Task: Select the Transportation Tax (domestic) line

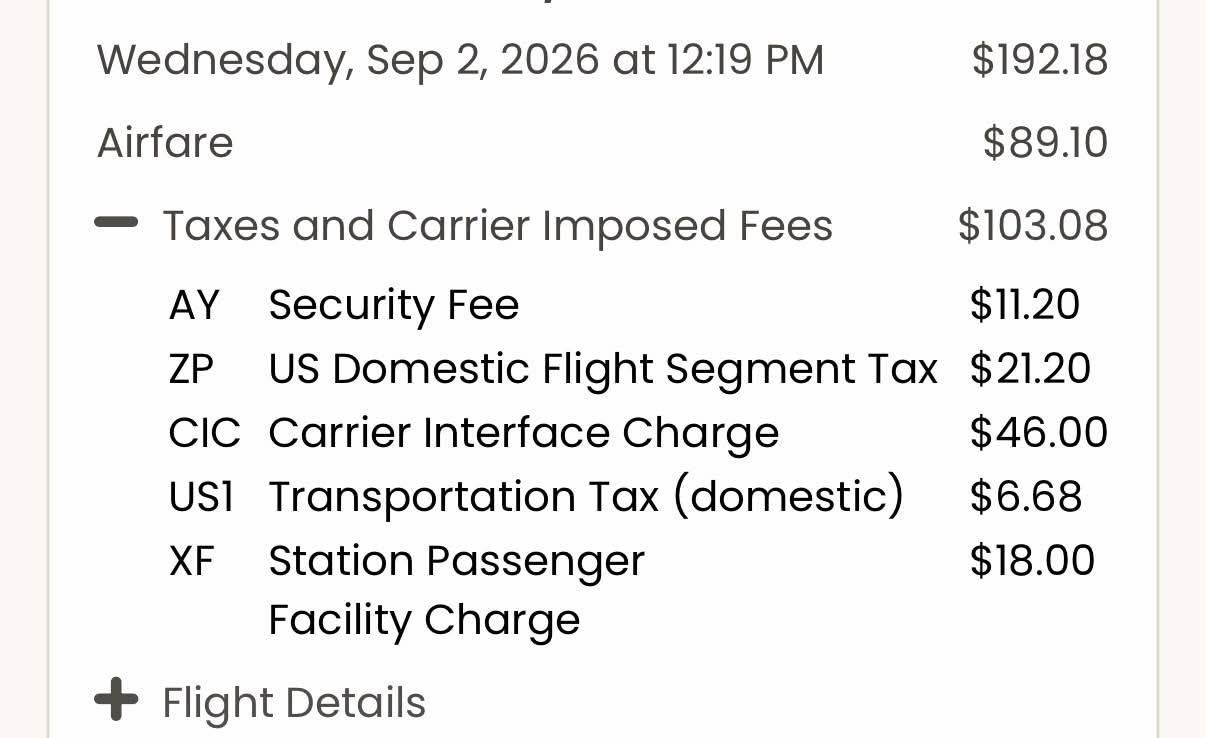Action: click(x=625, y=497)
